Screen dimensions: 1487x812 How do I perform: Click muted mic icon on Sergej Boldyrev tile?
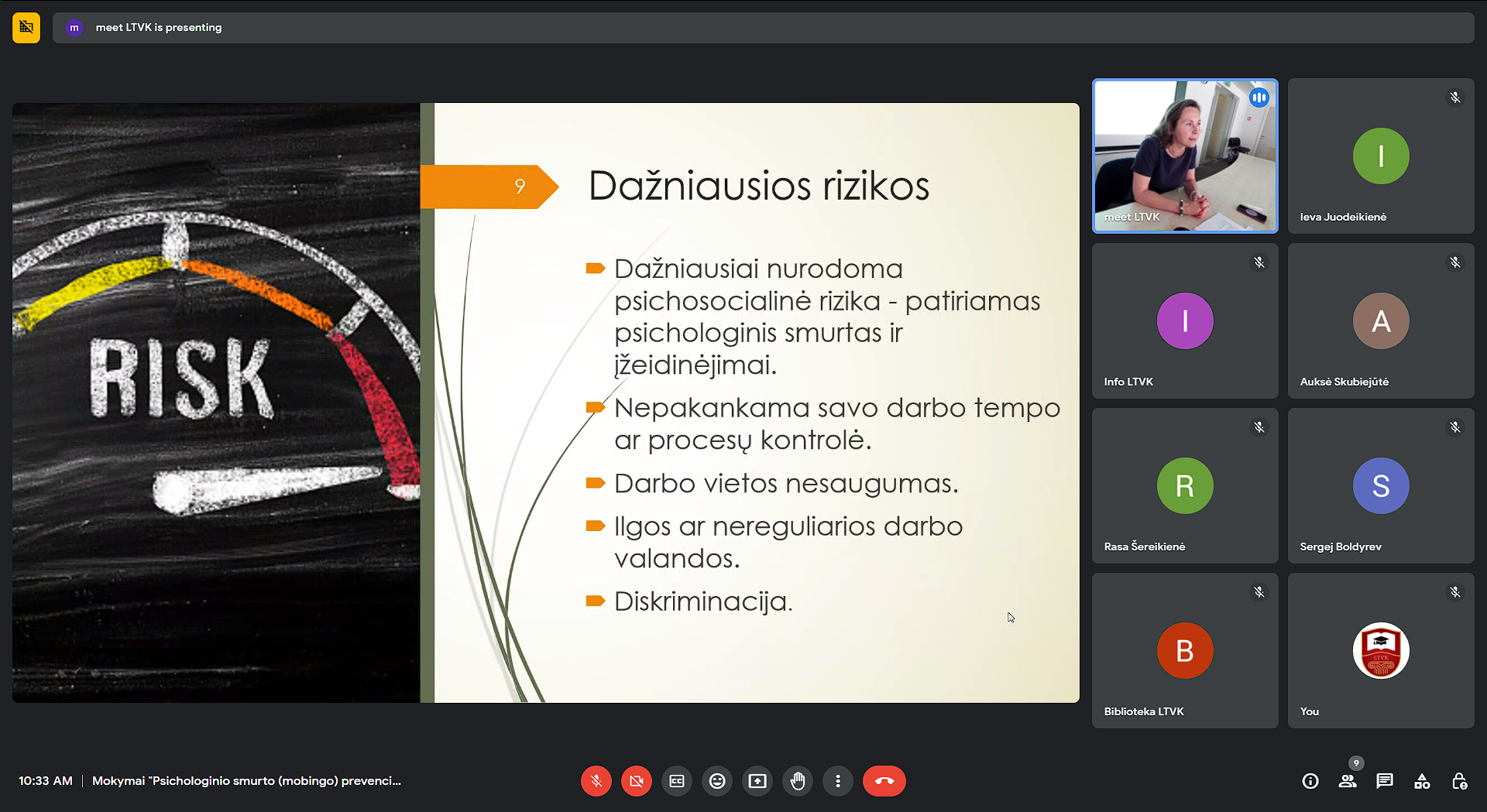click(x=1455, y=427)
